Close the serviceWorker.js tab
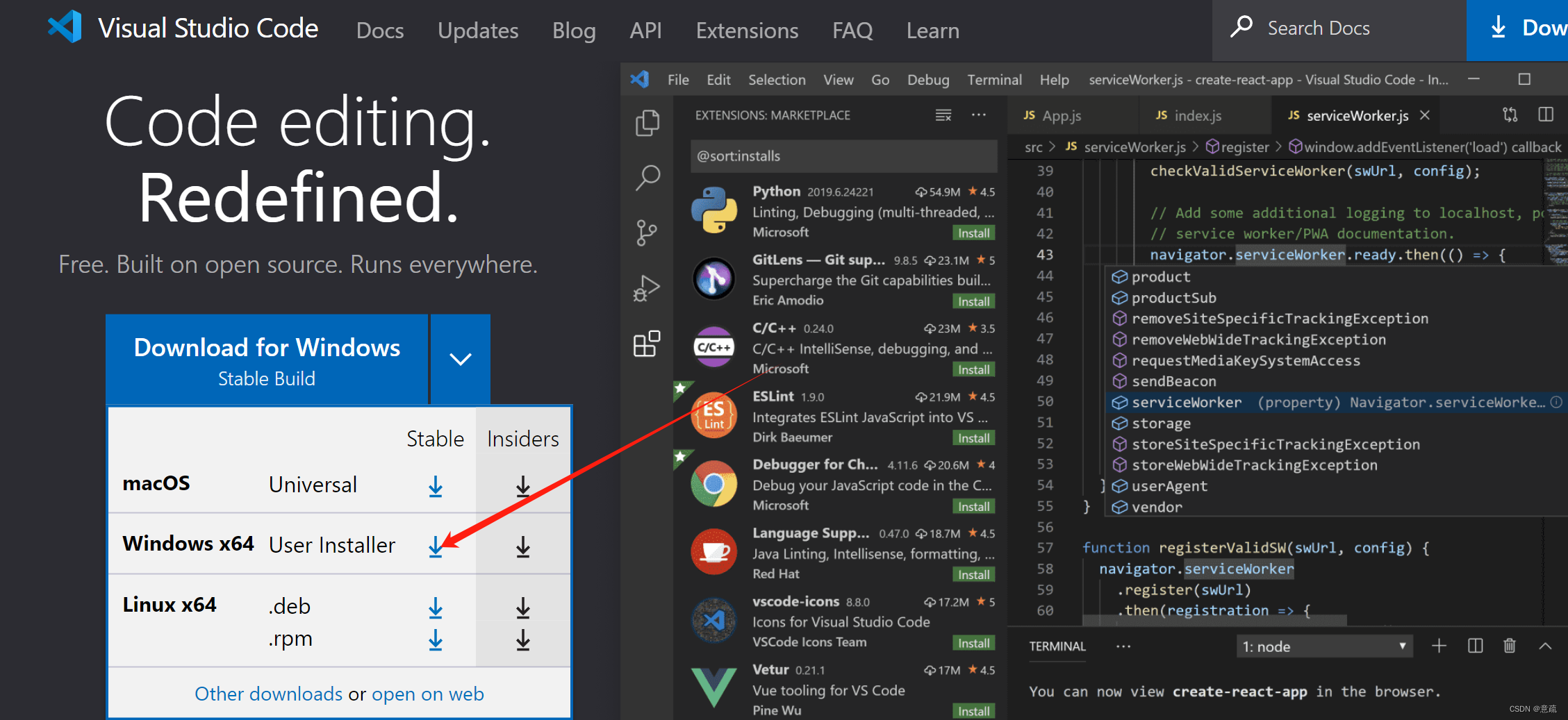 point(1424,115)
